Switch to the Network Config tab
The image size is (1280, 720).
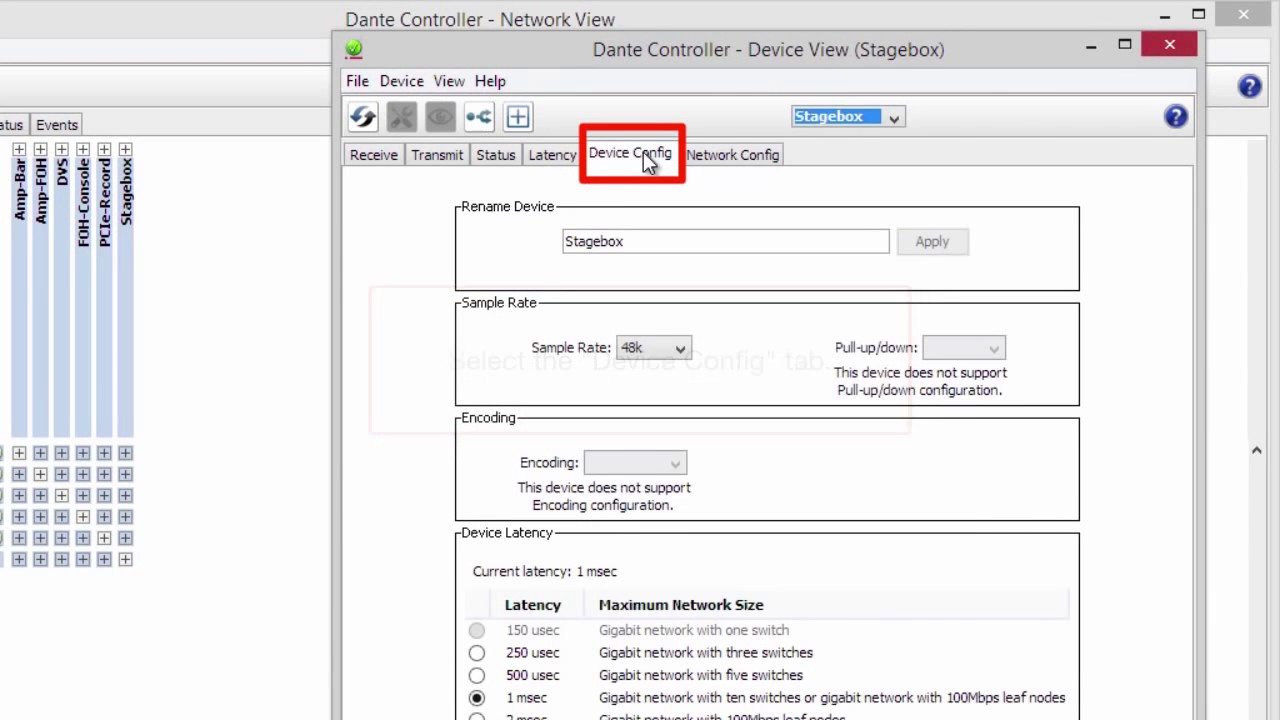click(x=733, y=155)
